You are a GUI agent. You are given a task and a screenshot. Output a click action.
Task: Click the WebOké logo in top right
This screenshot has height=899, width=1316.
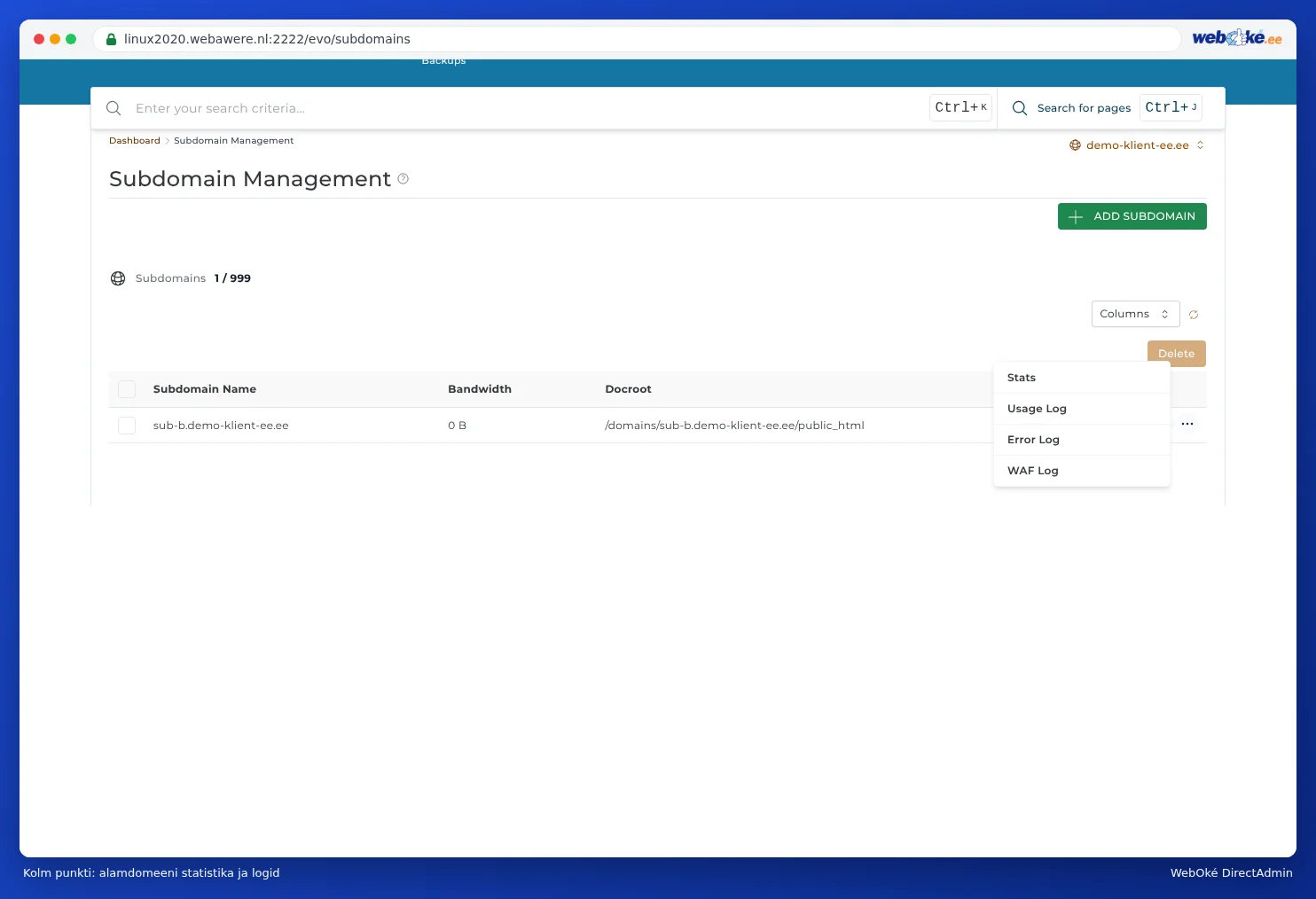point(1236,38)
